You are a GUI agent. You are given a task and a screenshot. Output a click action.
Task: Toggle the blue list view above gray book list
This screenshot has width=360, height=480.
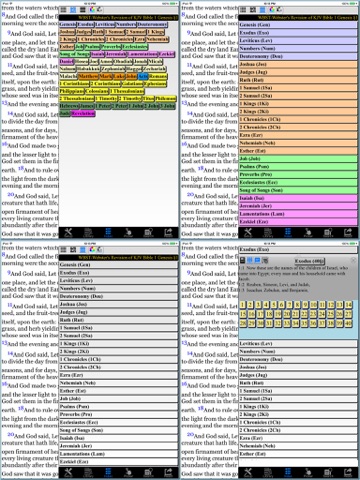[83, 250]
